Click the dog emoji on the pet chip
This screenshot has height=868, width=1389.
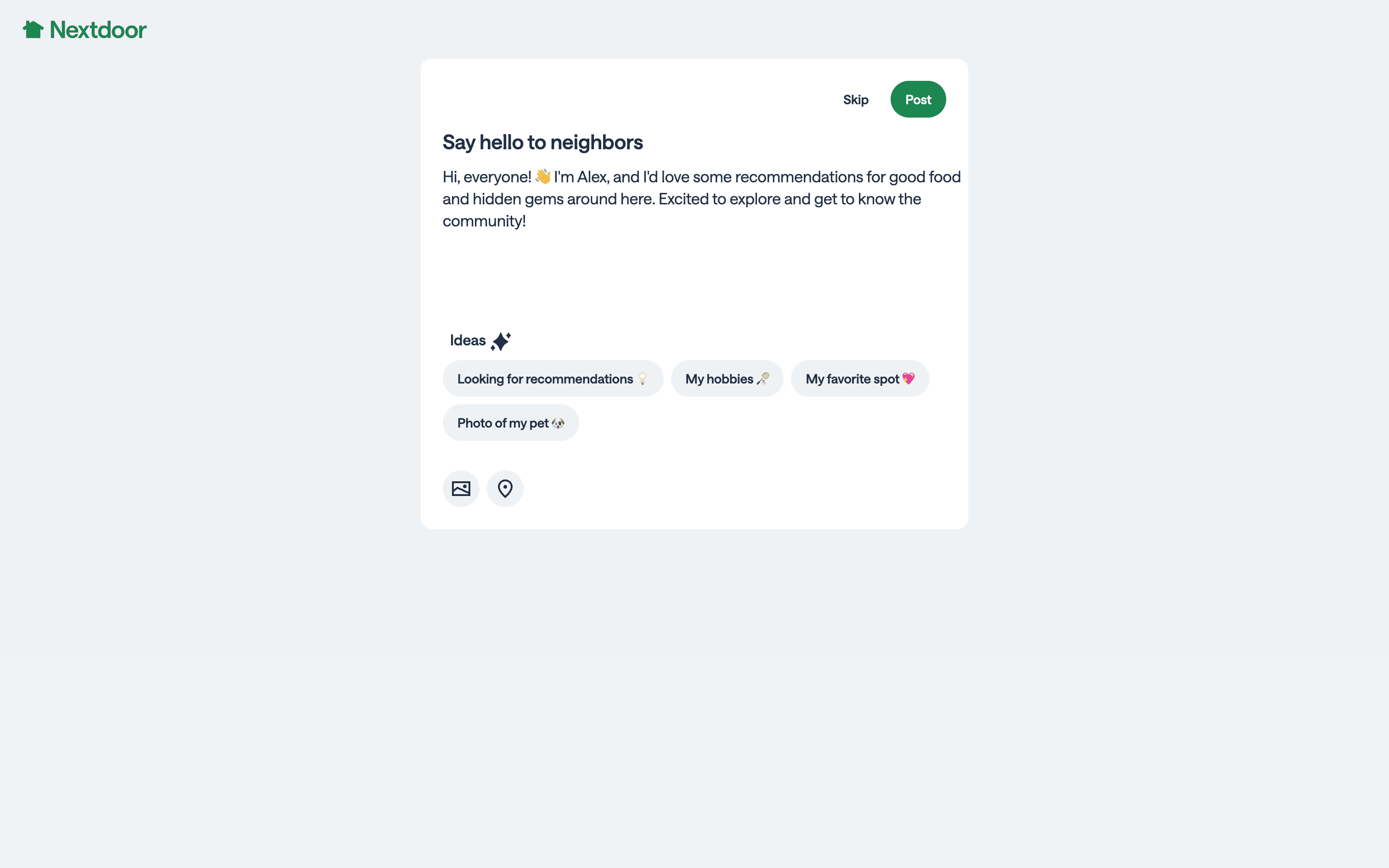click(x=558, y=423)
